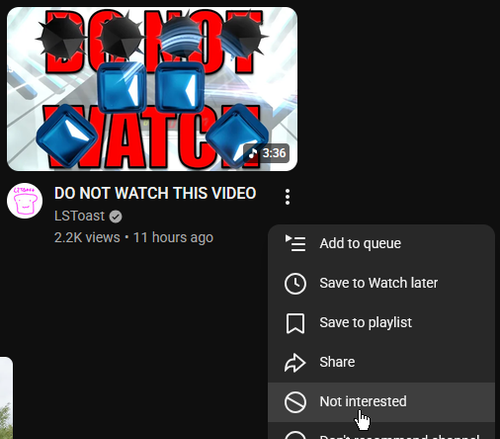Image resolution: width=500 pixels, height=439 pixels.
Task: Choose Save to Watch later
Action: coord(381,283)
